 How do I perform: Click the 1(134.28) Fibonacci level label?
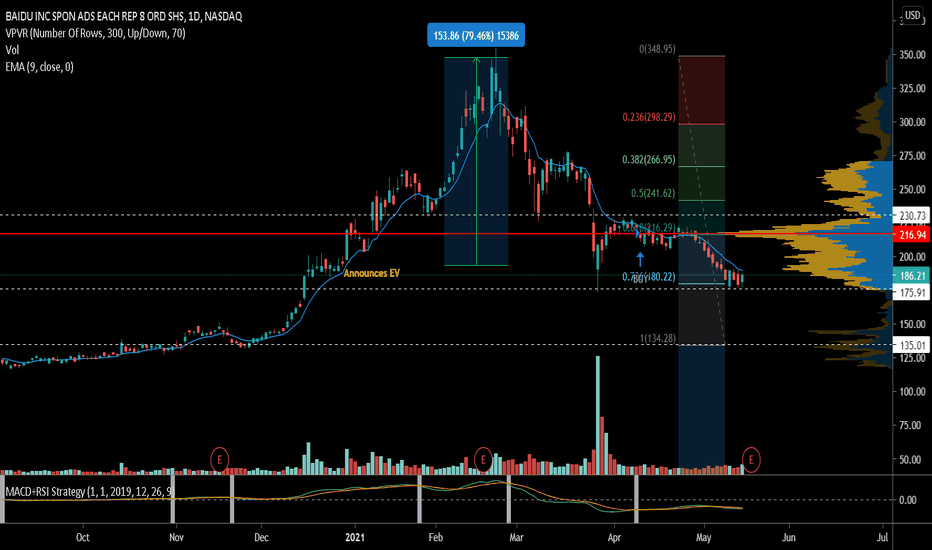pyautogui.click(x=657, y=338)
